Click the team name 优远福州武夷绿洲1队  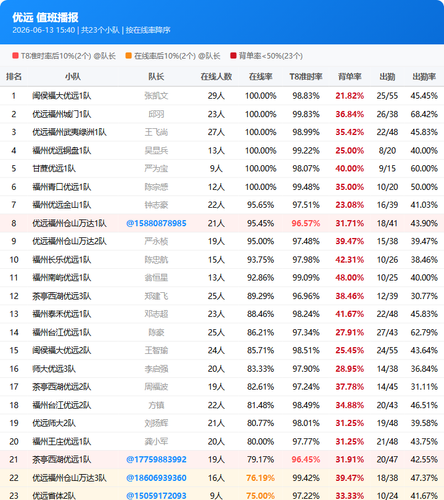(x=69, y=132)
